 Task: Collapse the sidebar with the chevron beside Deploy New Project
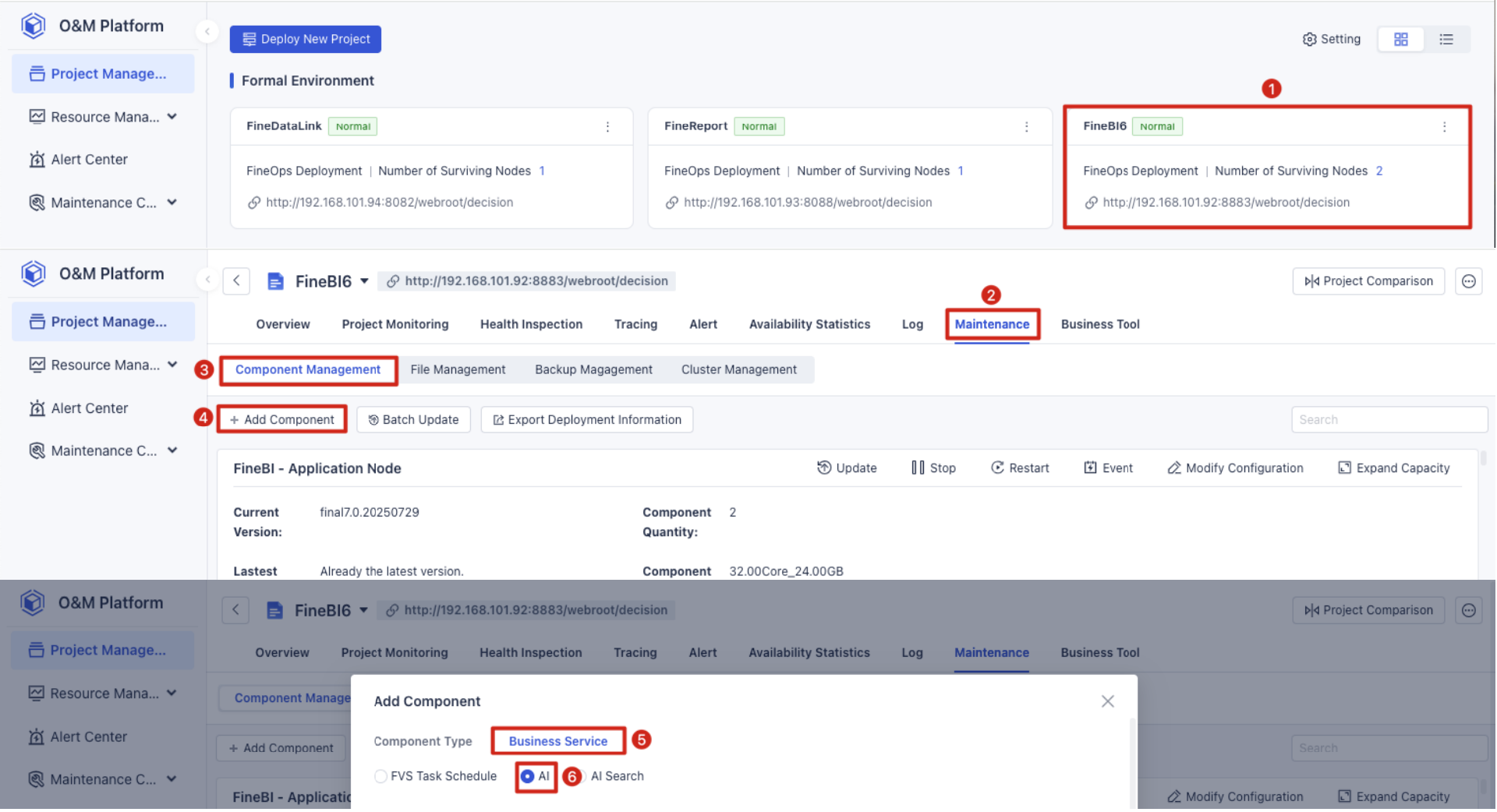pyautogui.click(x=207, y=31)
